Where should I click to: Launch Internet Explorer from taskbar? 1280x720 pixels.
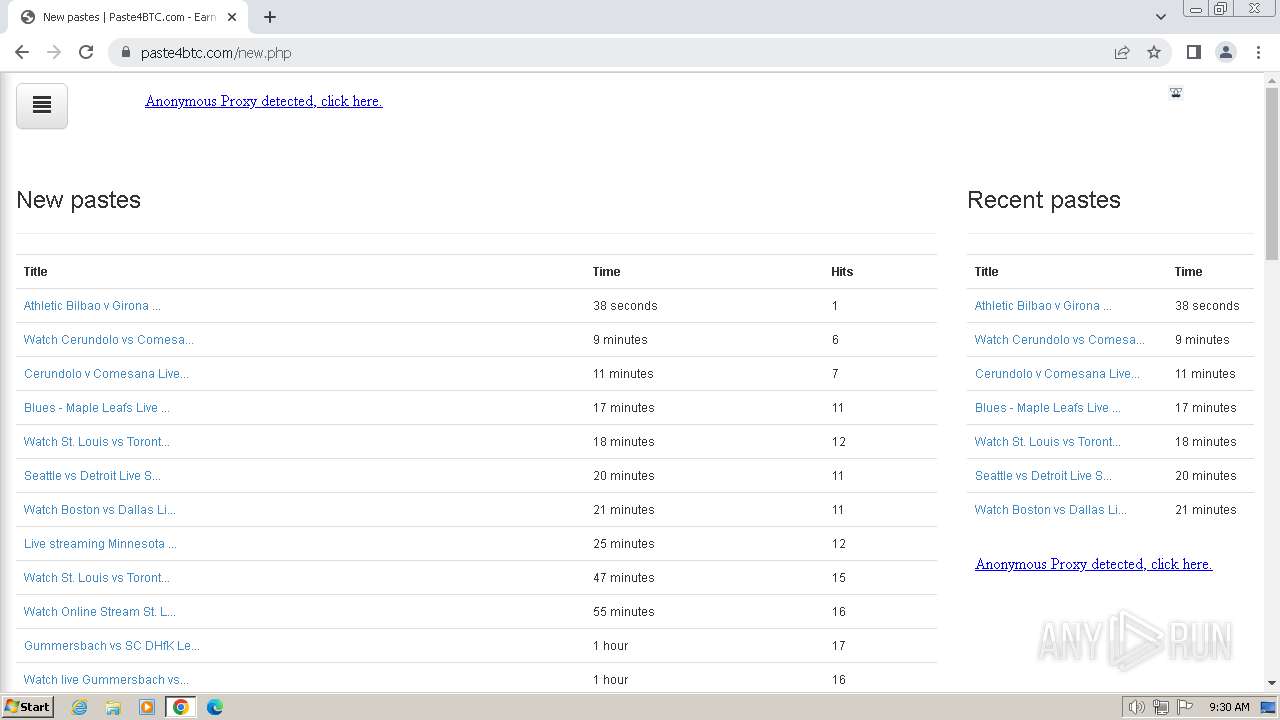pos(79,707)
